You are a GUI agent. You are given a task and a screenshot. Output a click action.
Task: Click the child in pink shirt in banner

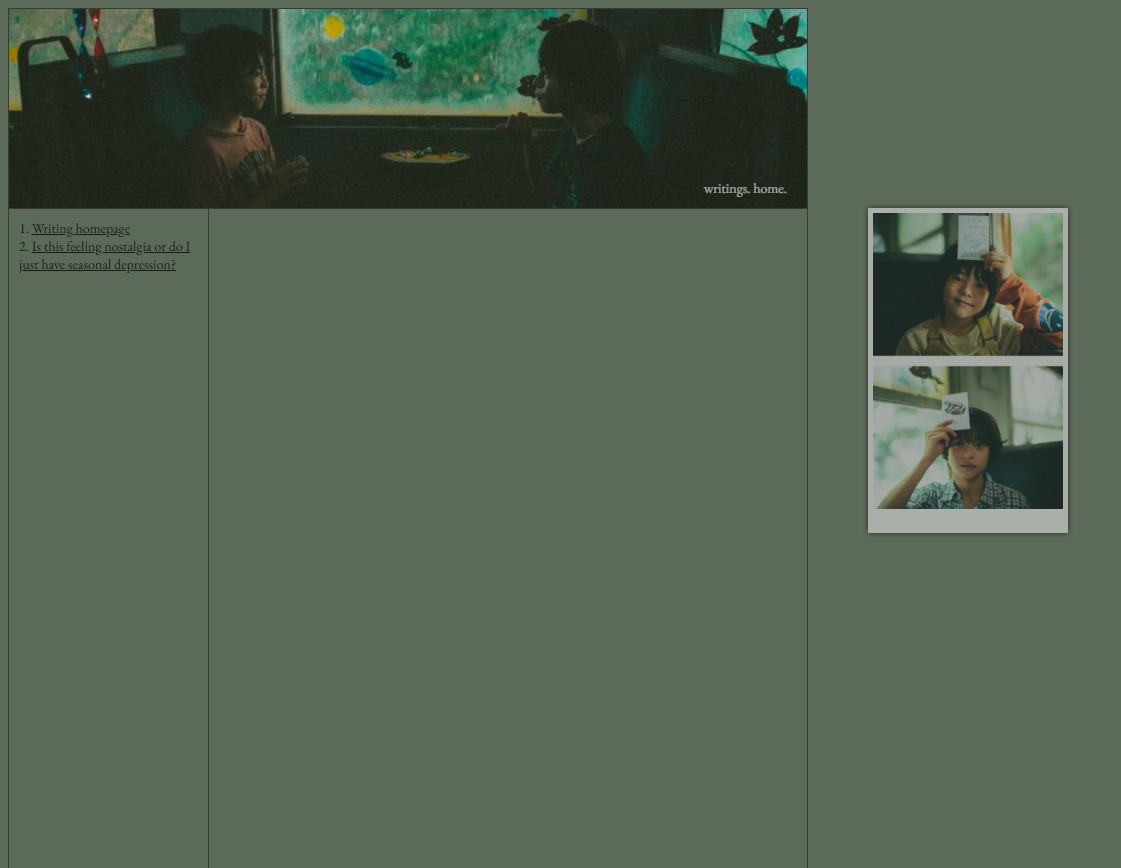tap(240, 130)
